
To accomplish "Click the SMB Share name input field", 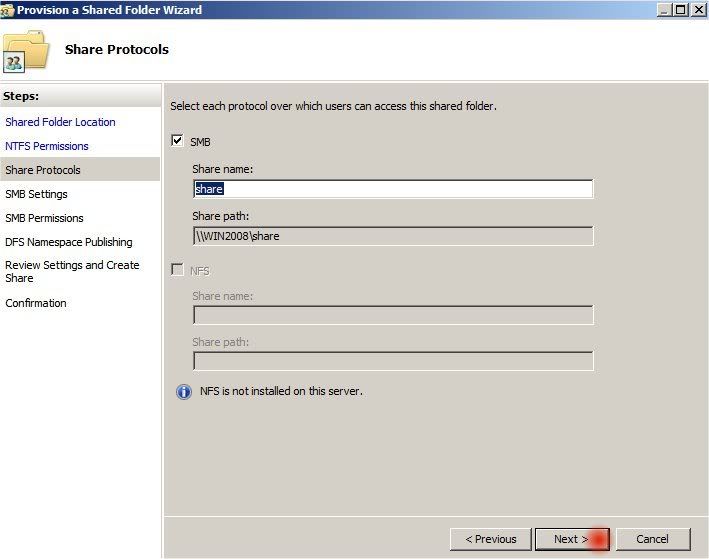I will (x=393, y=189).
